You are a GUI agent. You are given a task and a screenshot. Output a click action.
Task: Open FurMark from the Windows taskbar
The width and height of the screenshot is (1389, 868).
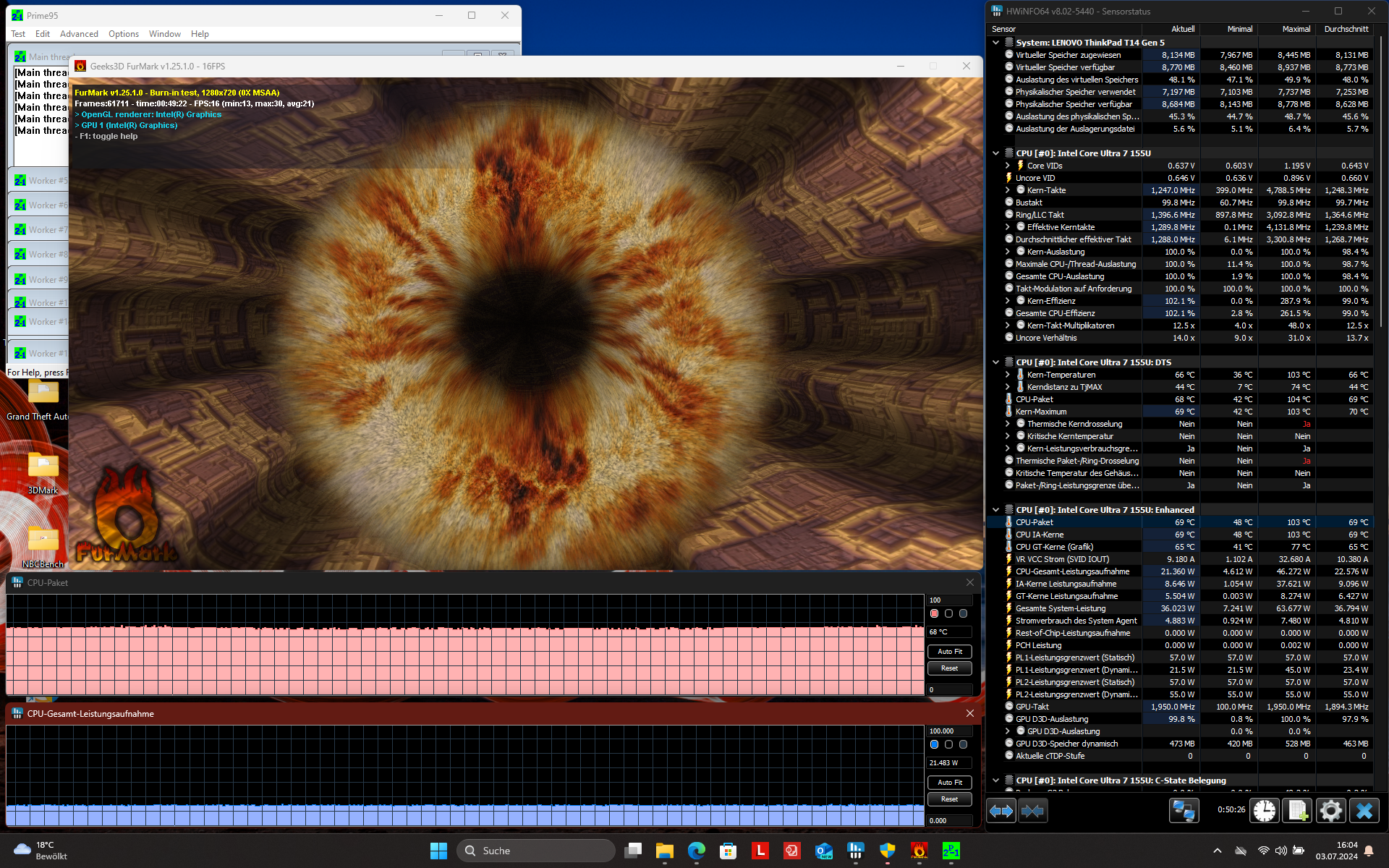pyautogui.click(x=919, y=851)
